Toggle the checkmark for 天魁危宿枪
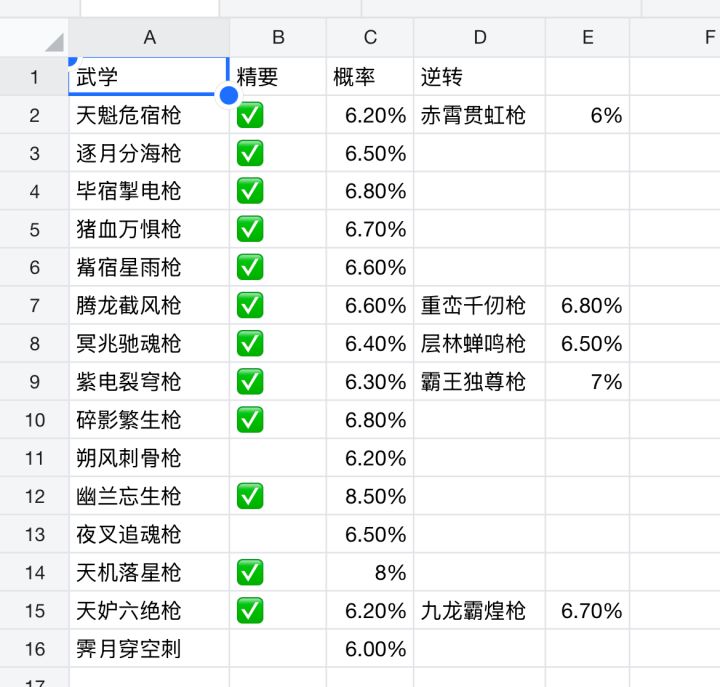 pyautogui.click(x=250, y=115)
